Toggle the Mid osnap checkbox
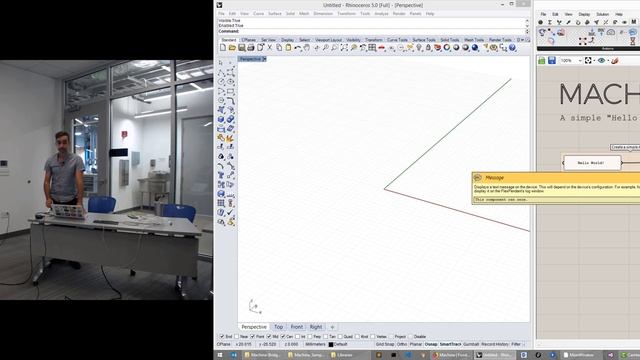The height and width of the screenshot is (360, 640). 269,337
